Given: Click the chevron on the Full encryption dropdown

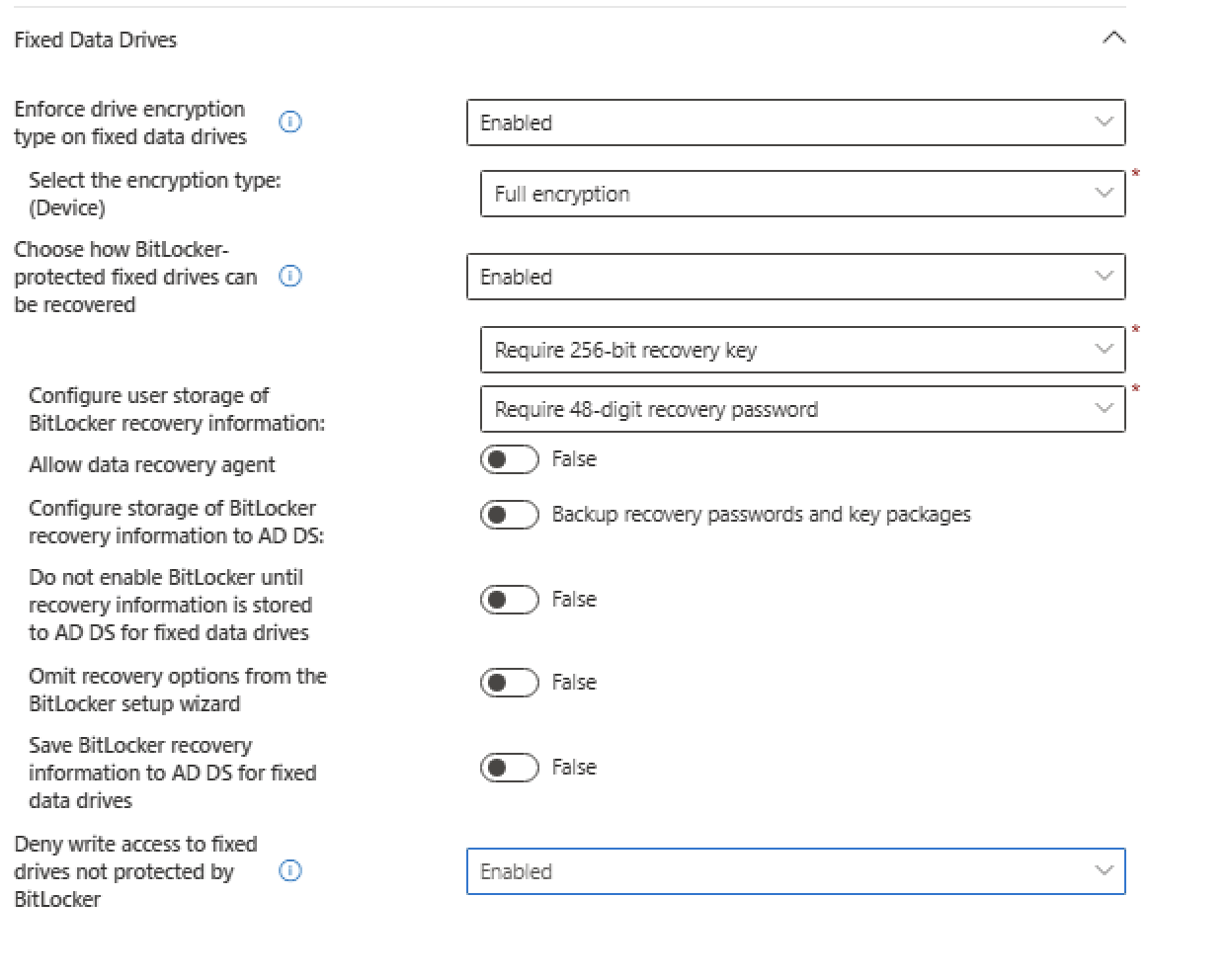Looking at the screenshot, I should pos(1105,194).
